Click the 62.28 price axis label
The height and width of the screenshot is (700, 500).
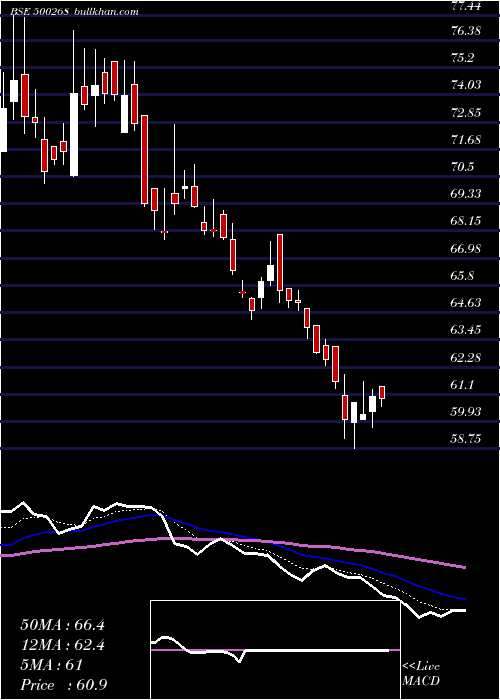[466, 358]
